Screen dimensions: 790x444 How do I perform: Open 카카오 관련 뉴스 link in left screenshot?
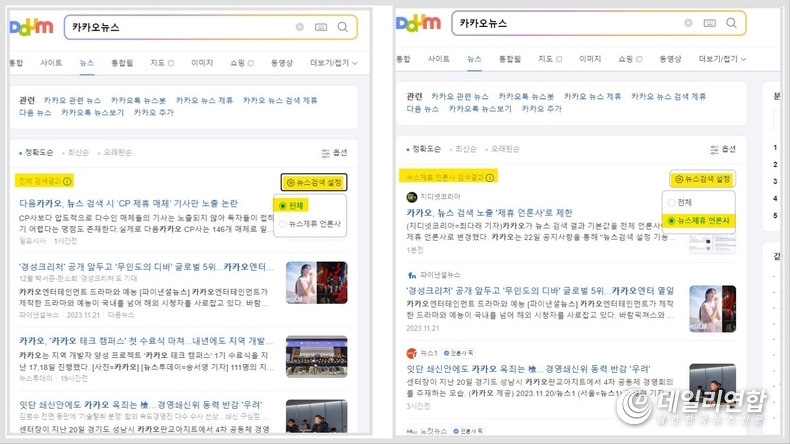[72, 100]
